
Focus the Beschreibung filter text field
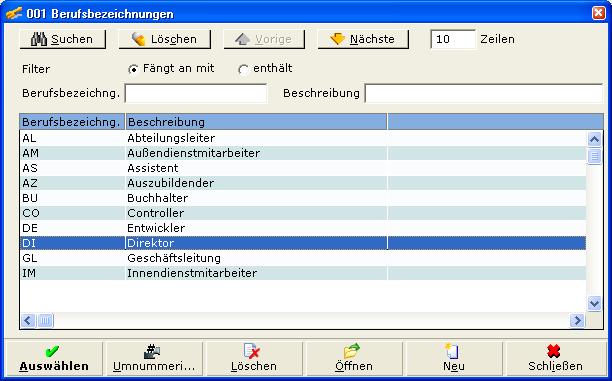[x=484, y=93]
